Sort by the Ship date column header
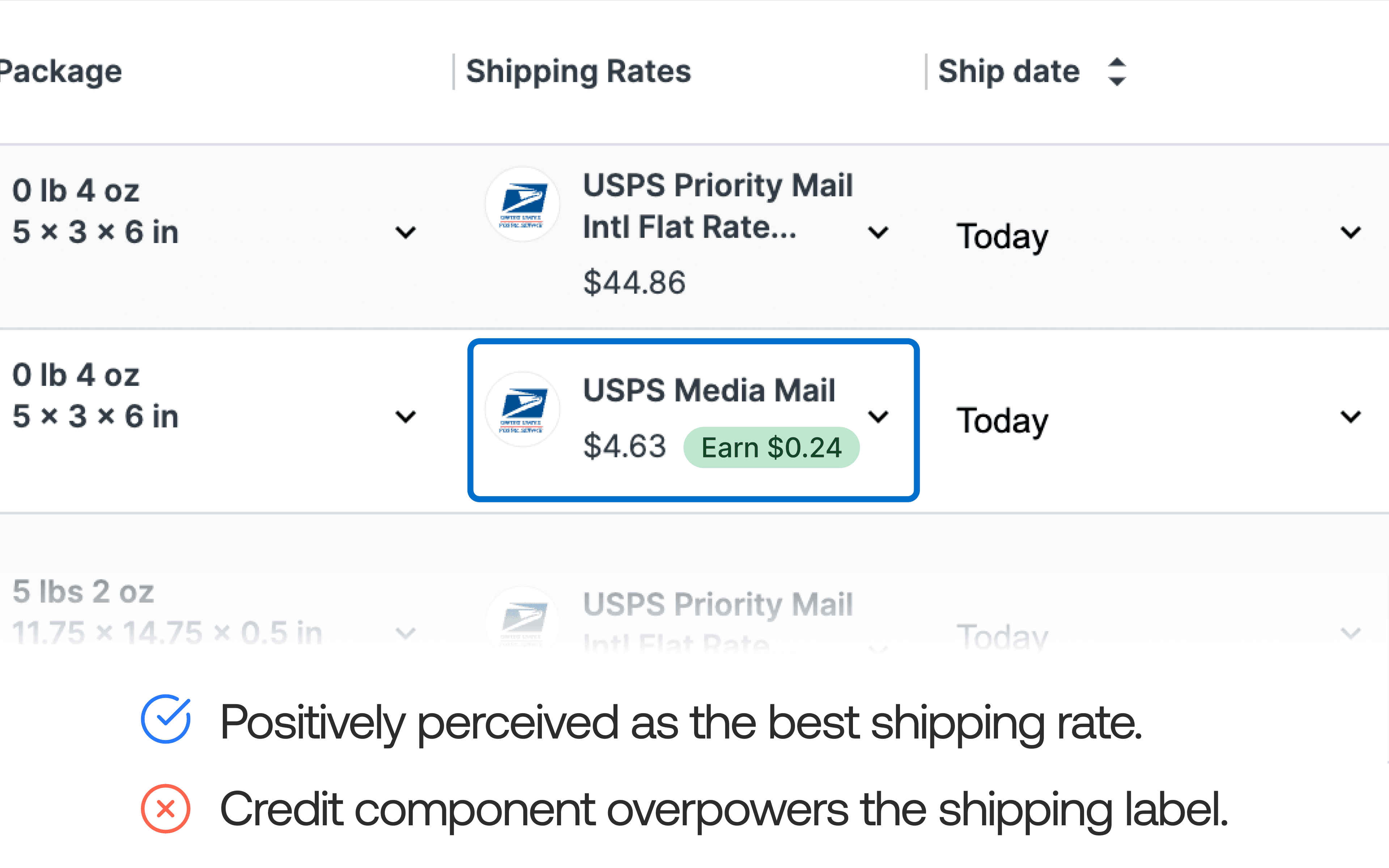The height and width of the screenshot is (868, 1389). (x=1008, y=72)
